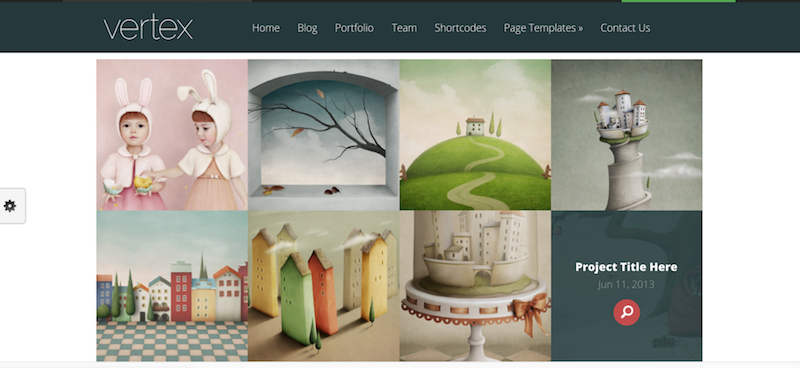Viewport: 800px width, 368px height.
Task: Open the colorful leaning houses thumbnail
Action: click(x=323, y=286)
